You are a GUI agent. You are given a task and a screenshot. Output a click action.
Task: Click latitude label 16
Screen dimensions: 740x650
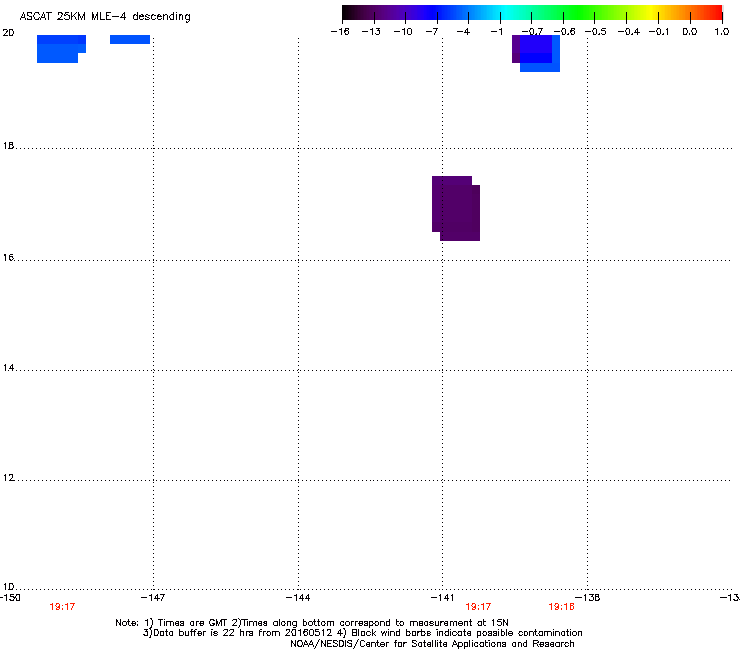8,257
